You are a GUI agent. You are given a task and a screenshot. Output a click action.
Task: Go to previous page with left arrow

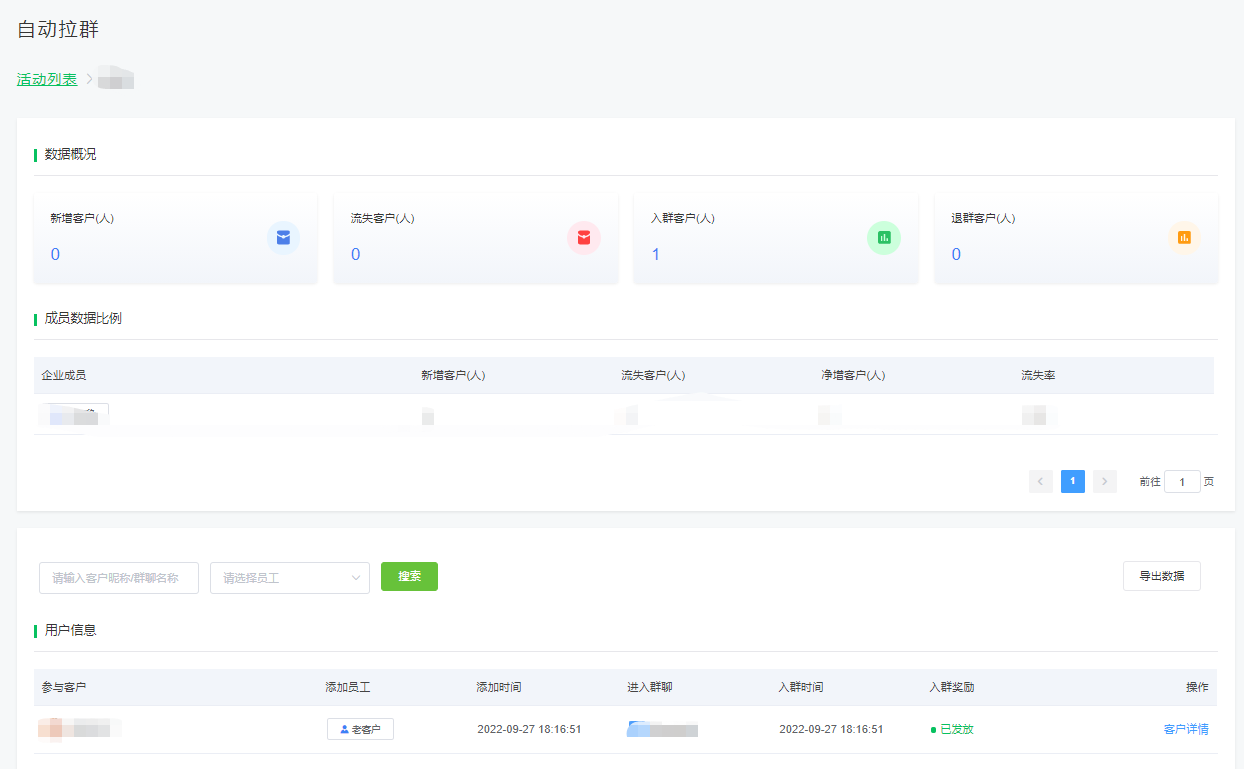coord(1041,481)
